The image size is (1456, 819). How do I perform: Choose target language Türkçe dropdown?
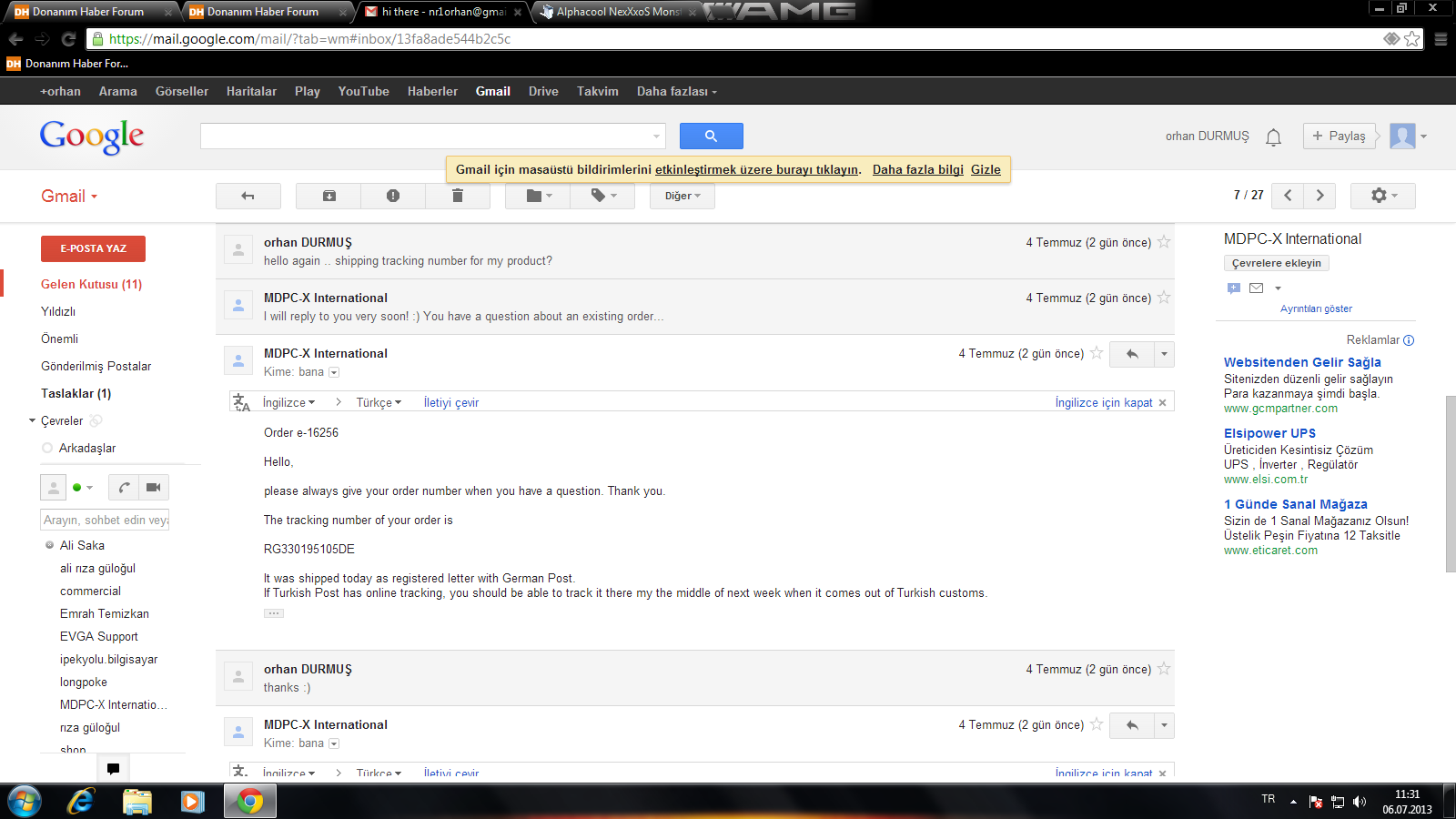(379, 402)
